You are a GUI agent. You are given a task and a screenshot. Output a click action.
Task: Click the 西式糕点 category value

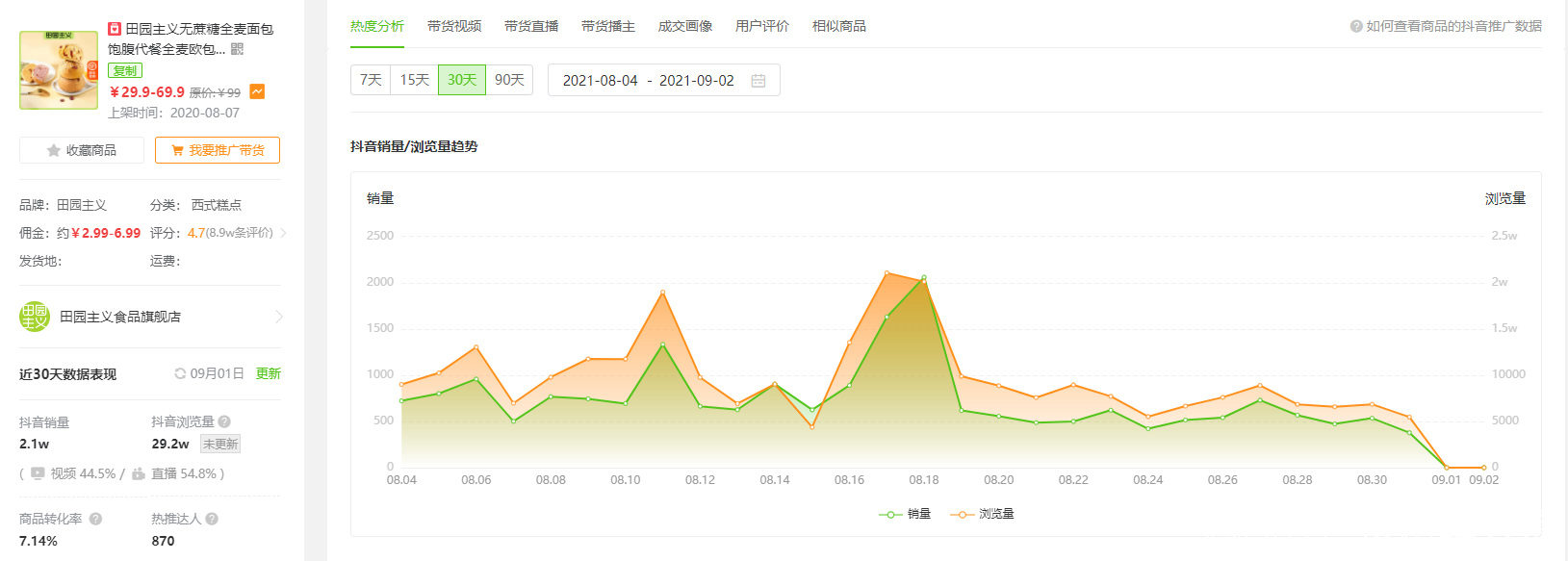[217, 205]
